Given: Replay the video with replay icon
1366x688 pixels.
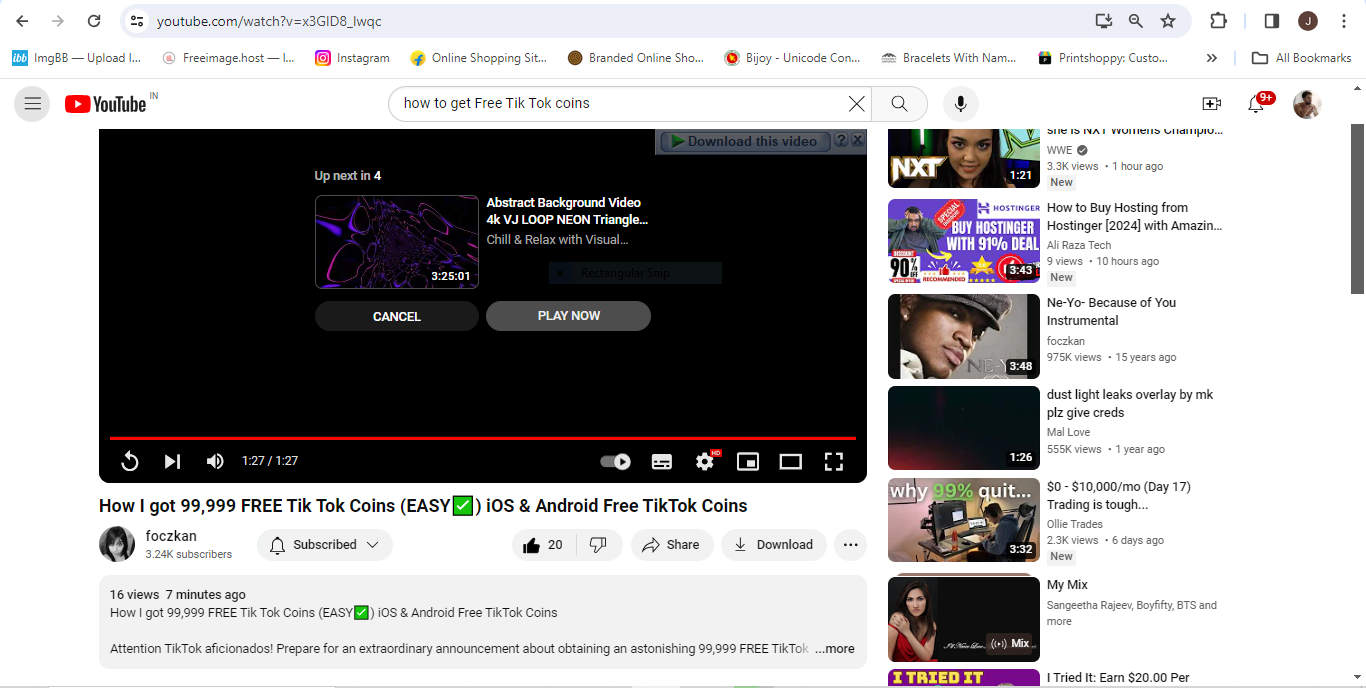Looking at the screenshot, I should pos(130,461).
